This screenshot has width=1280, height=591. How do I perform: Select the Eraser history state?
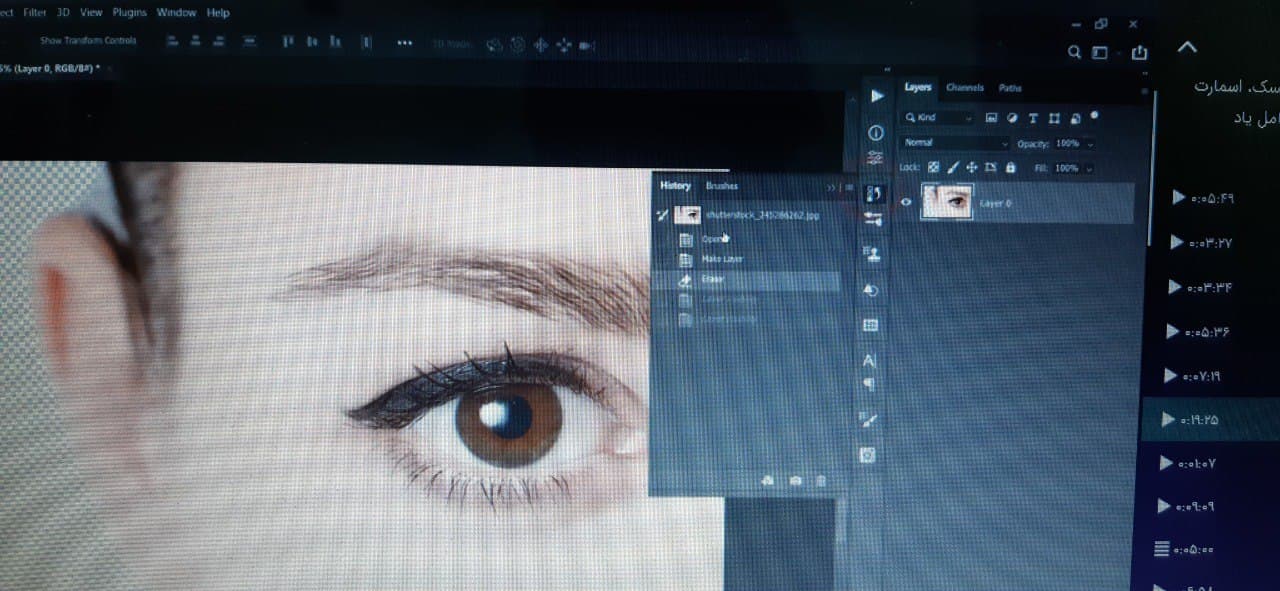click(713, 280)
